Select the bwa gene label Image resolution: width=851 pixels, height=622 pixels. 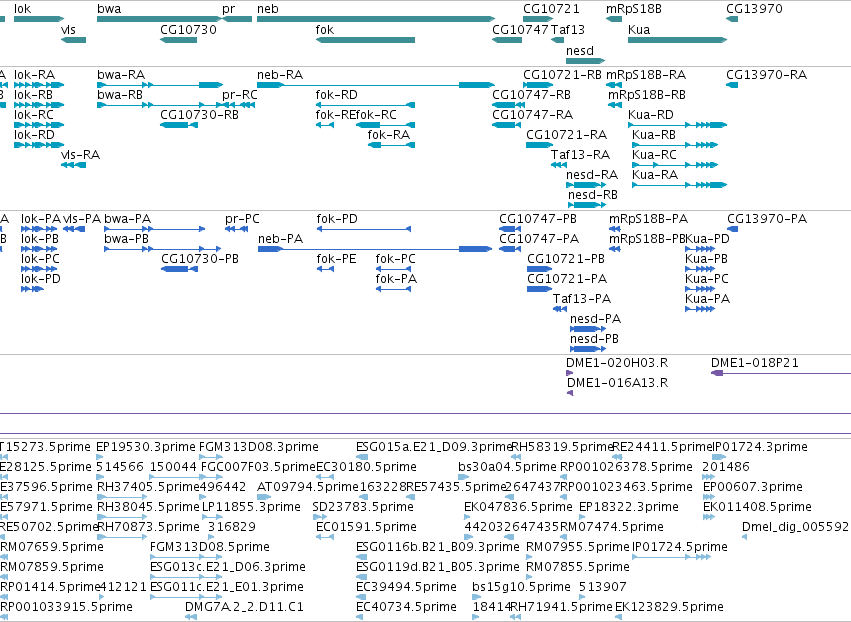[x=109, y=9]
